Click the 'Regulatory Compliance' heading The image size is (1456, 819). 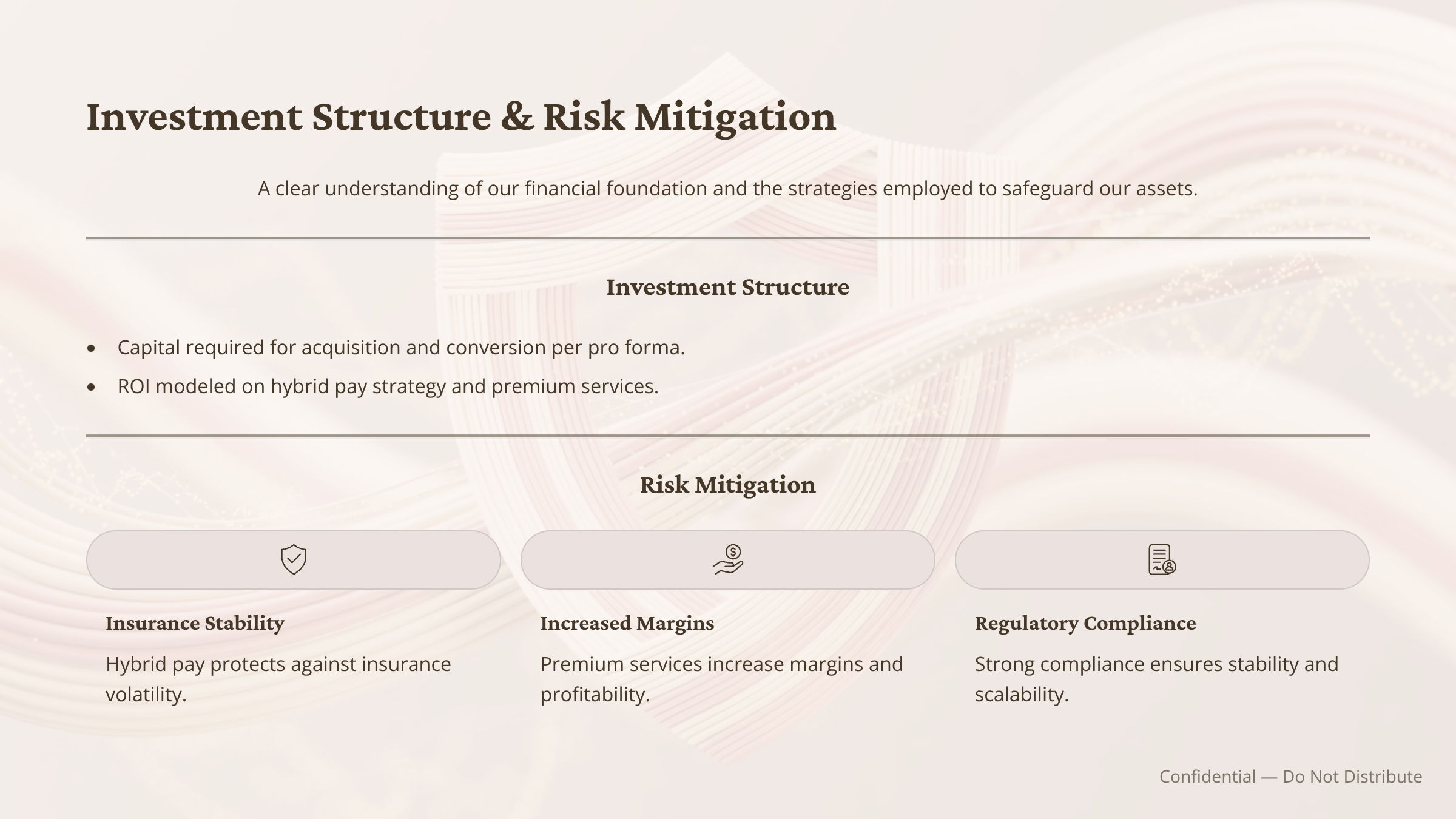(1085, 623)
